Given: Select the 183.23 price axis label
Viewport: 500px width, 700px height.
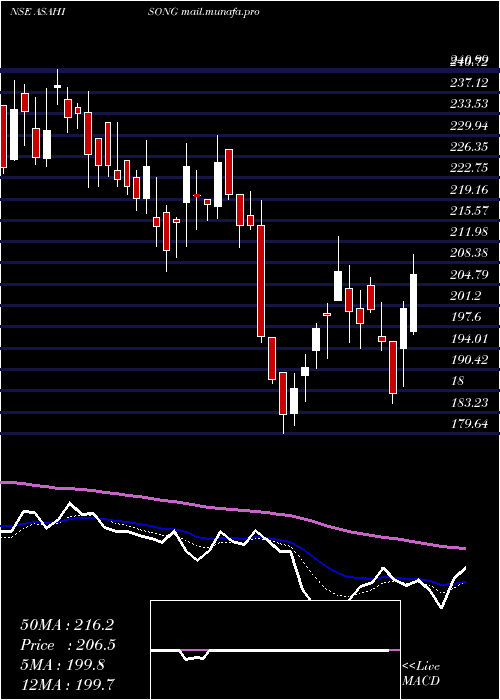Looking at the screenshot, I should coord(468,403).
